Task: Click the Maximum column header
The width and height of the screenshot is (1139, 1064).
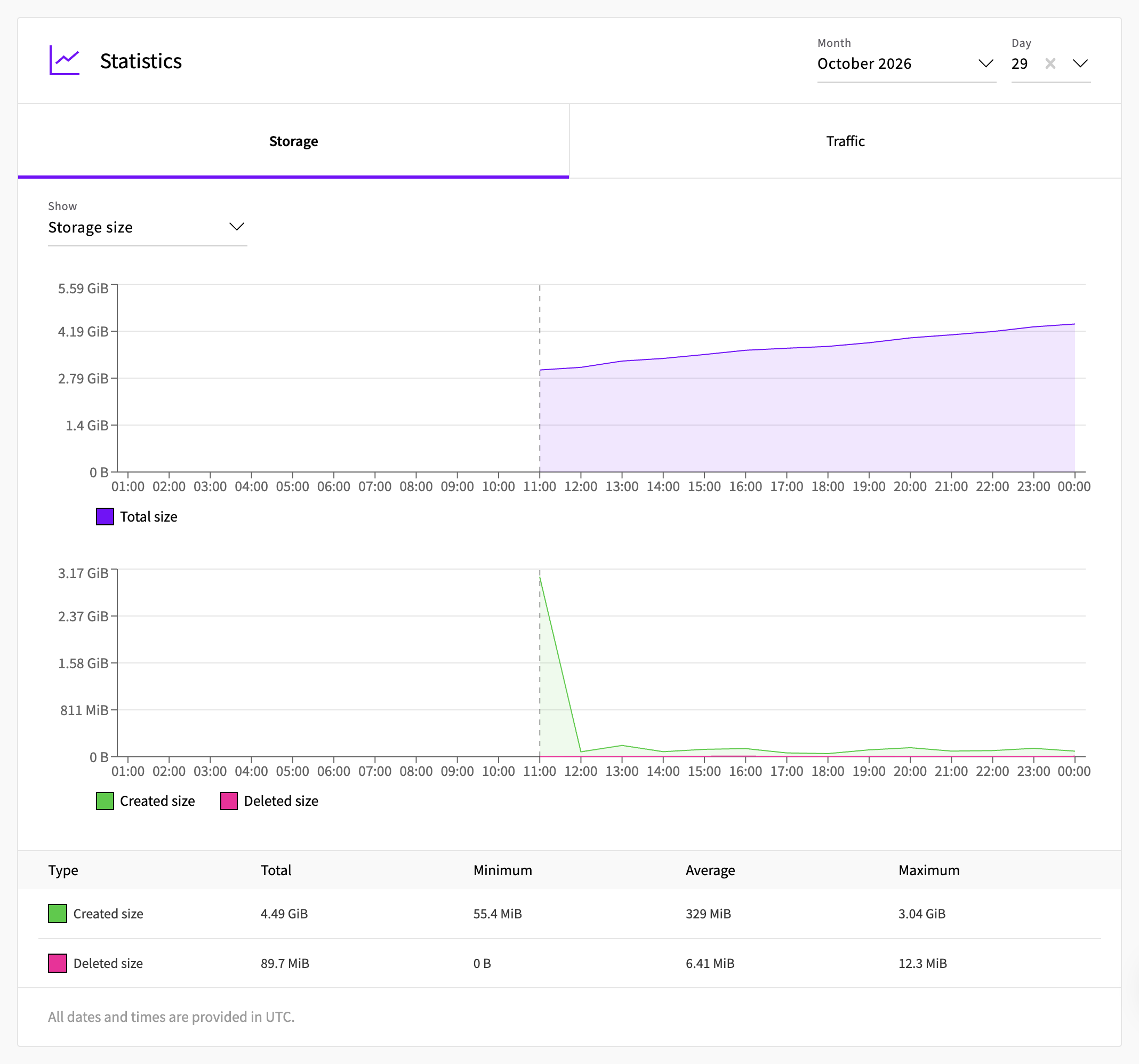Action: (929, 870)
